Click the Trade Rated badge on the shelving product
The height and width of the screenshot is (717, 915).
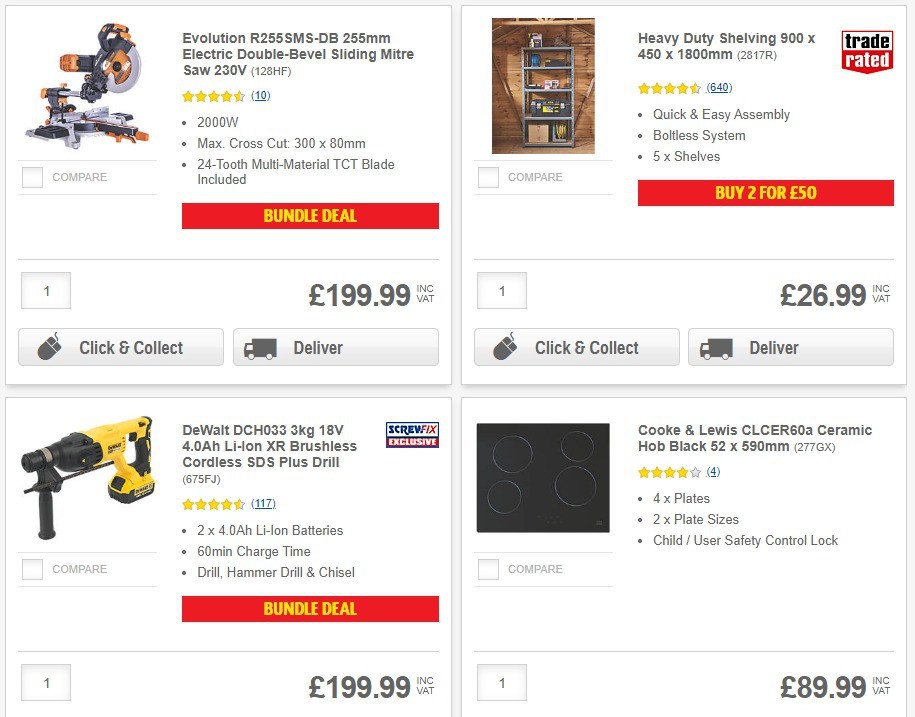[x=866, y=50]
